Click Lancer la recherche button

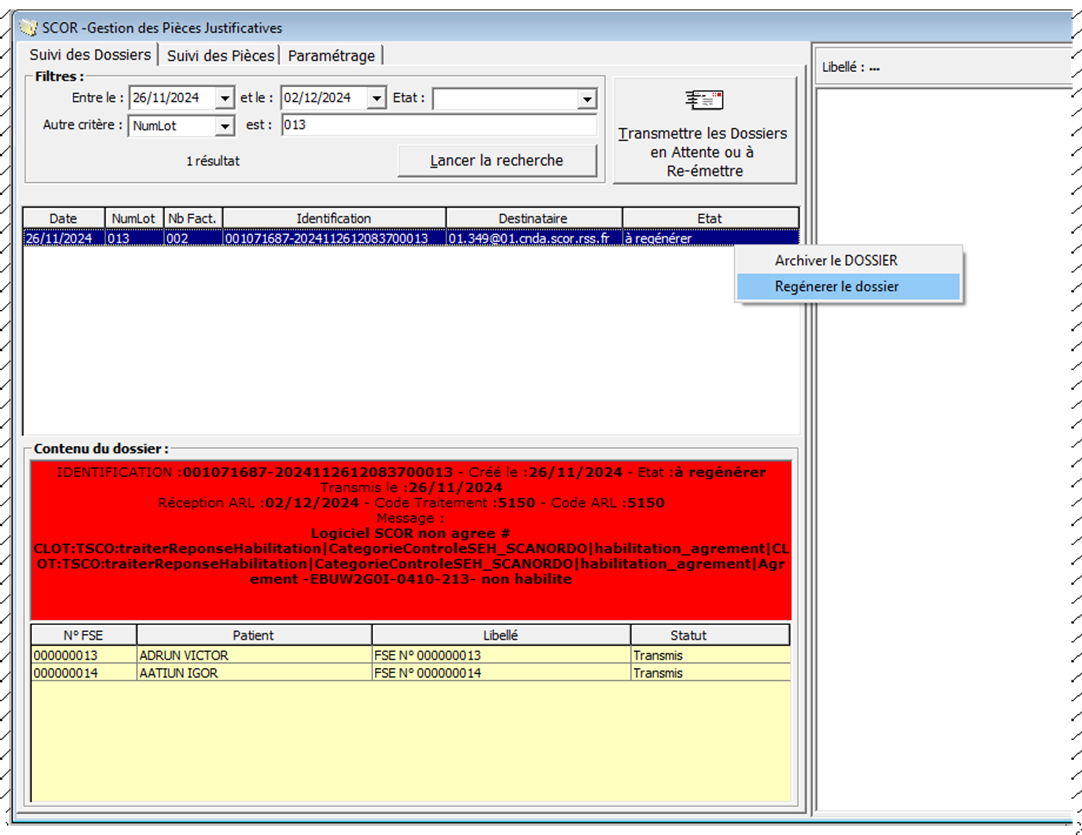point(497,161)
